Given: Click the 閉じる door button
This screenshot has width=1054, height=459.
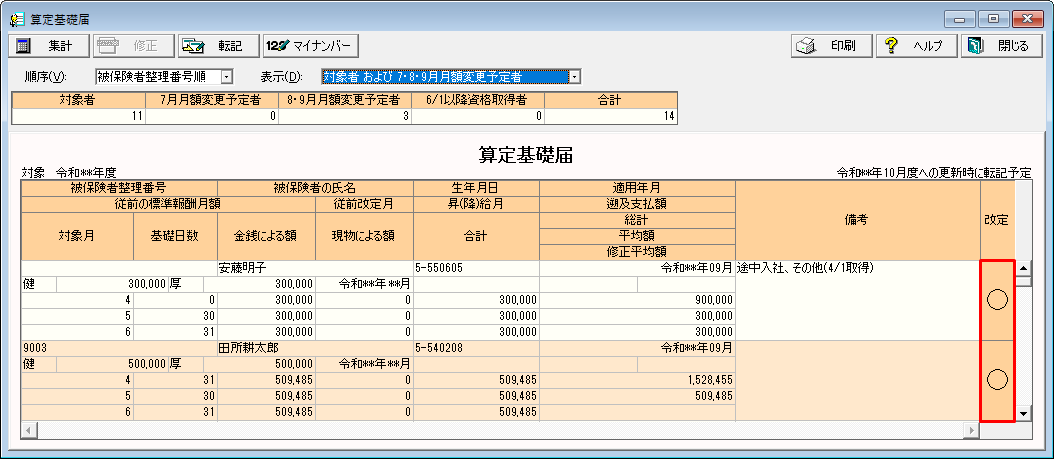Looking at the screenshot, I should tap(999, 46).
